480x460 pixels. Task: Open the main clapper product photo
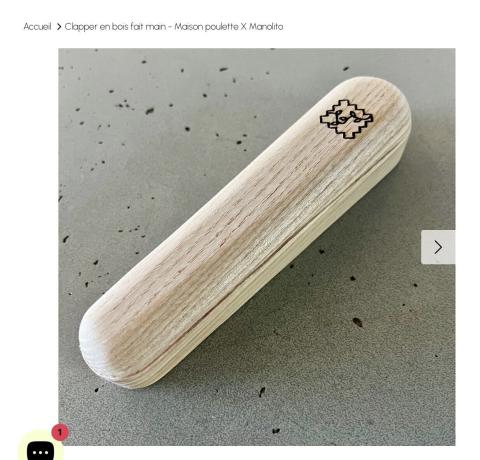[x=257, y=247]
